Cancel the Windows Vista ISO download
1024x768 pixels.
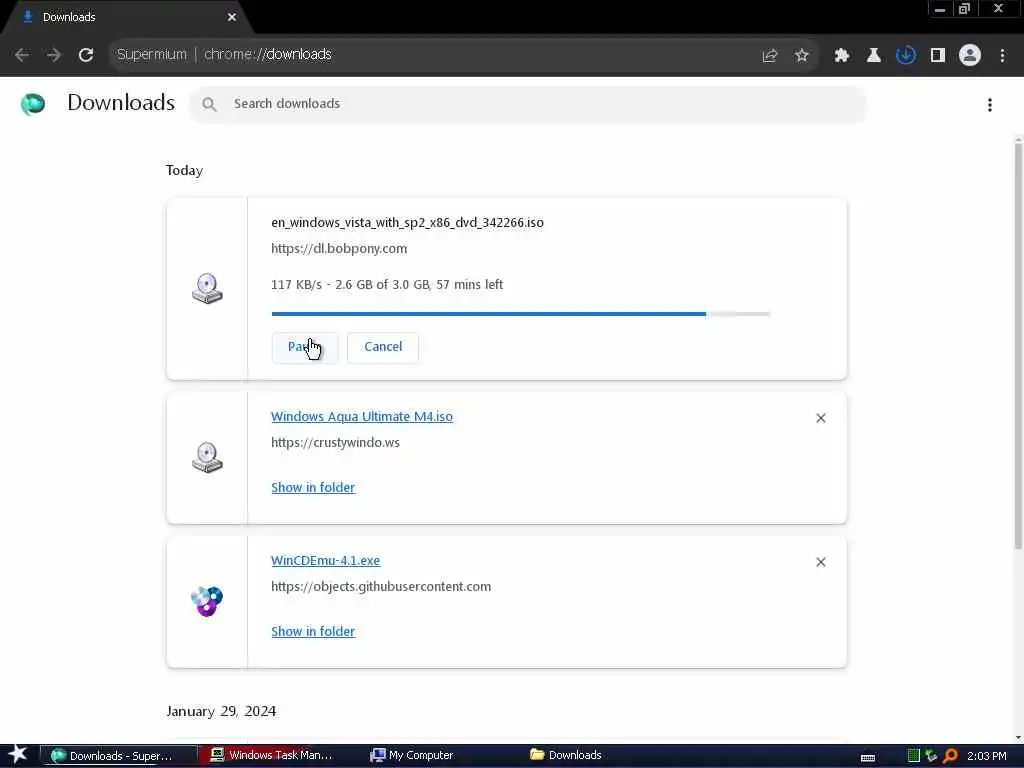click(x=383, y=347)
